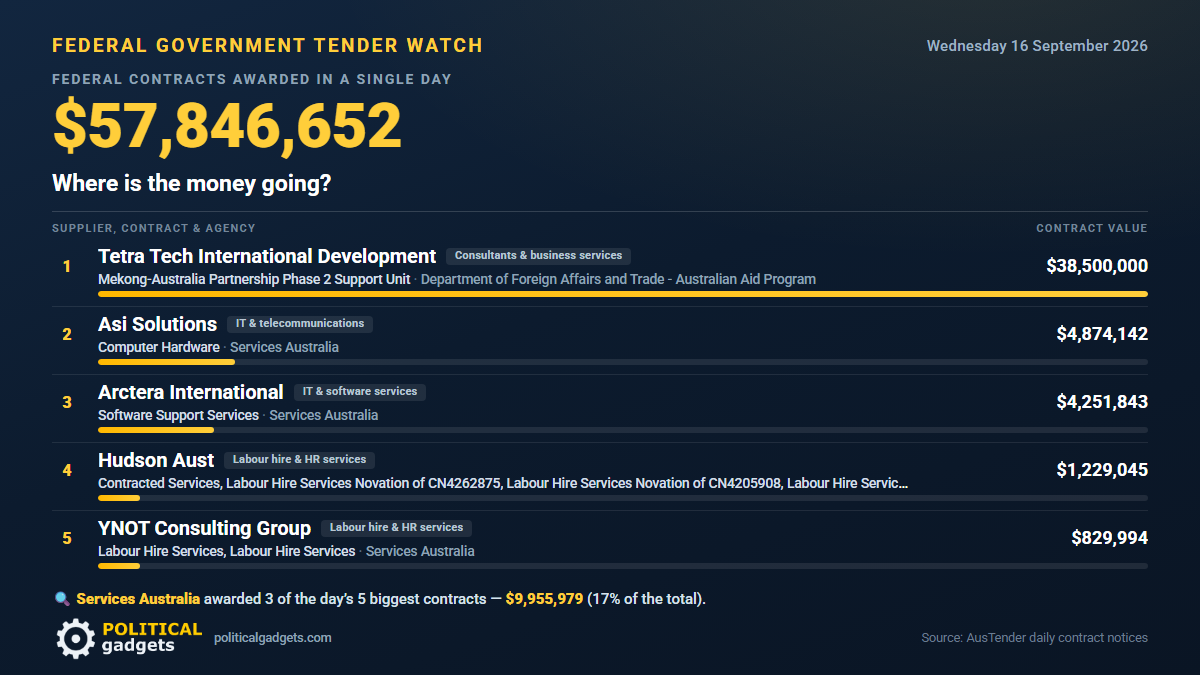Click Hudson Aust's Labour hire & HR services tag
The width and height of the screenshot is (1200, 675).
(299, 460)
